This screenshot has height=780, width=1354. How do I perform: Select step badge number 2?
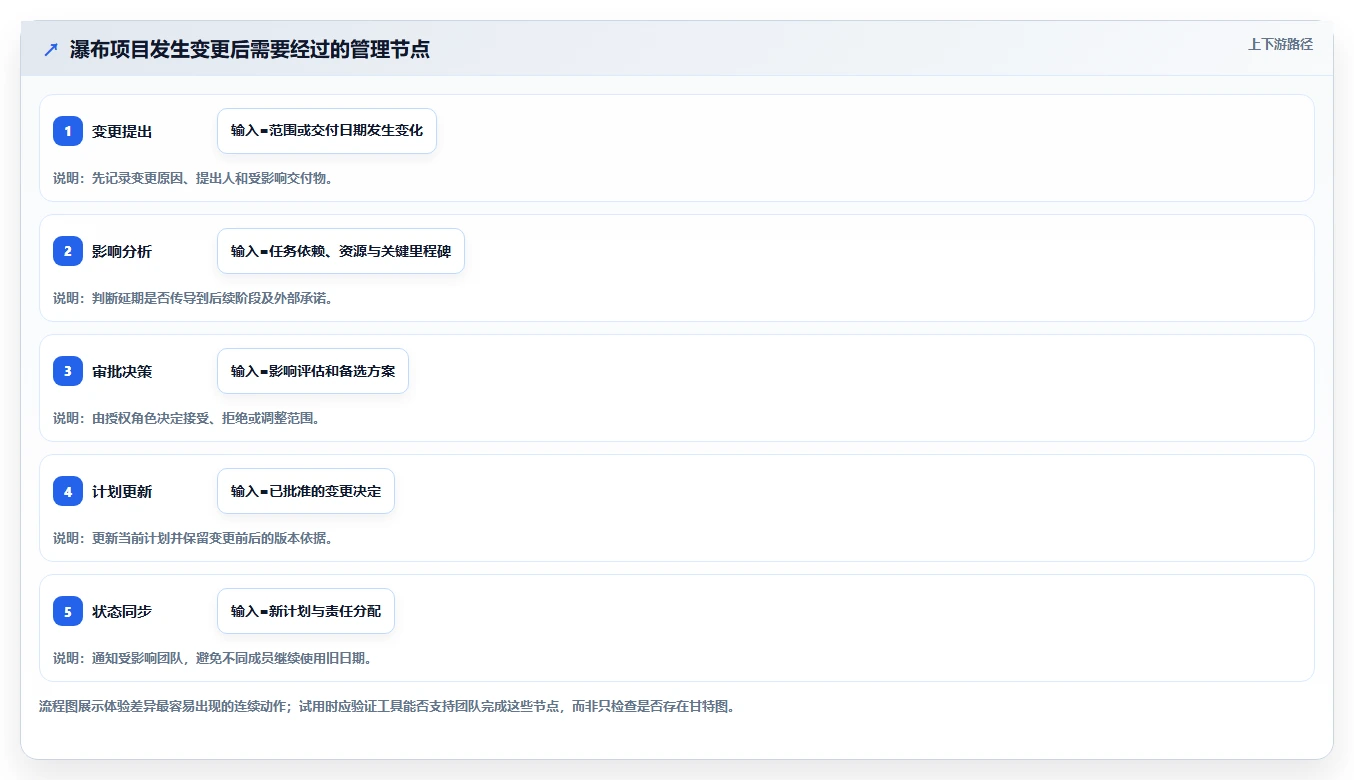(x=68, y=251)
